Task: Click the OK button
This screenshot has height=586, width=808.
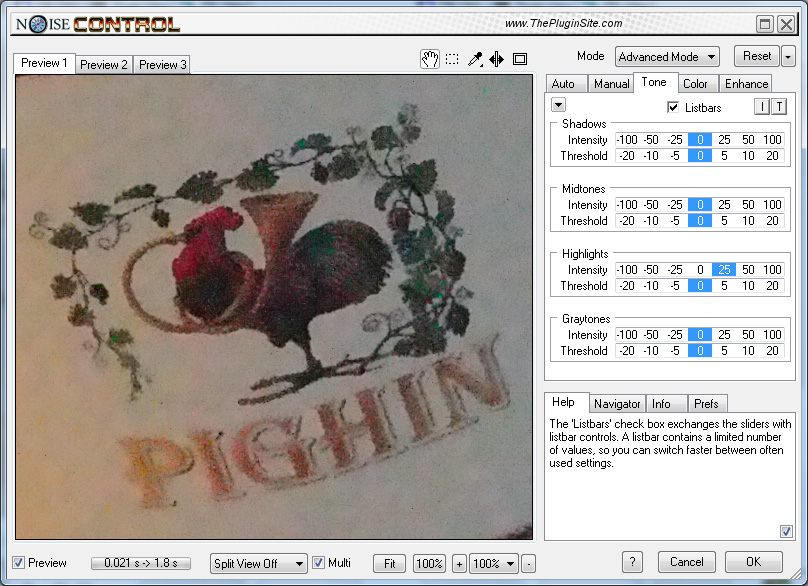Action: [753, 562]
